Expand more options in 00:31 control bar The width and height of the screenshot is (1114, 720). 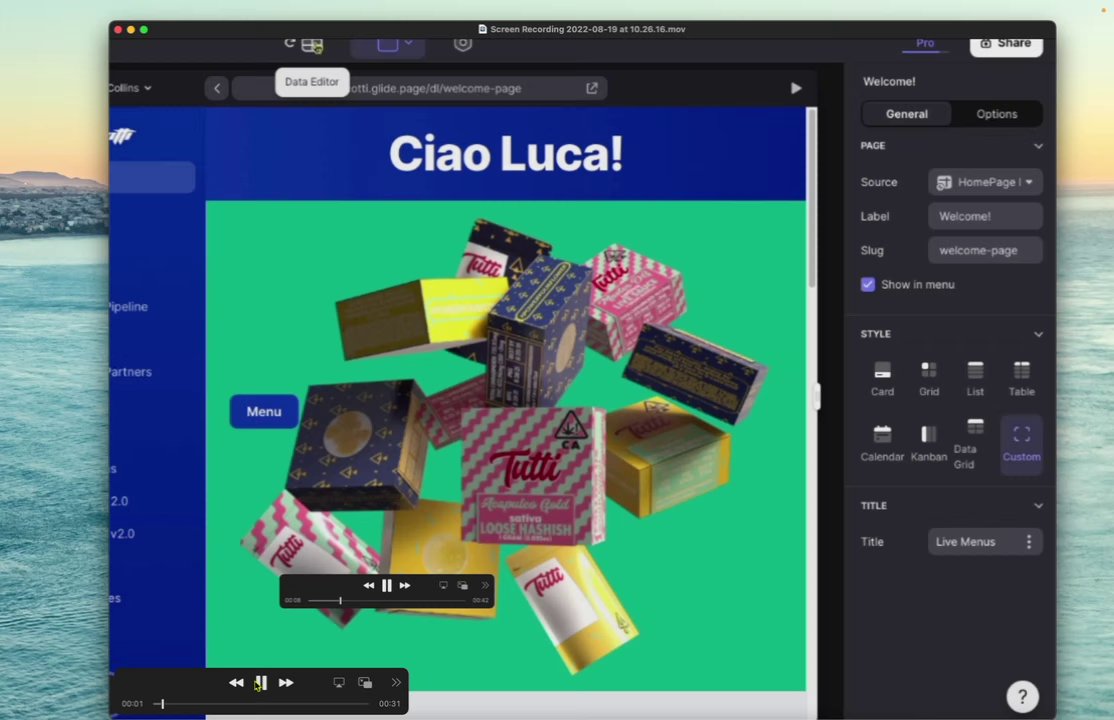(x=396, y=682)
